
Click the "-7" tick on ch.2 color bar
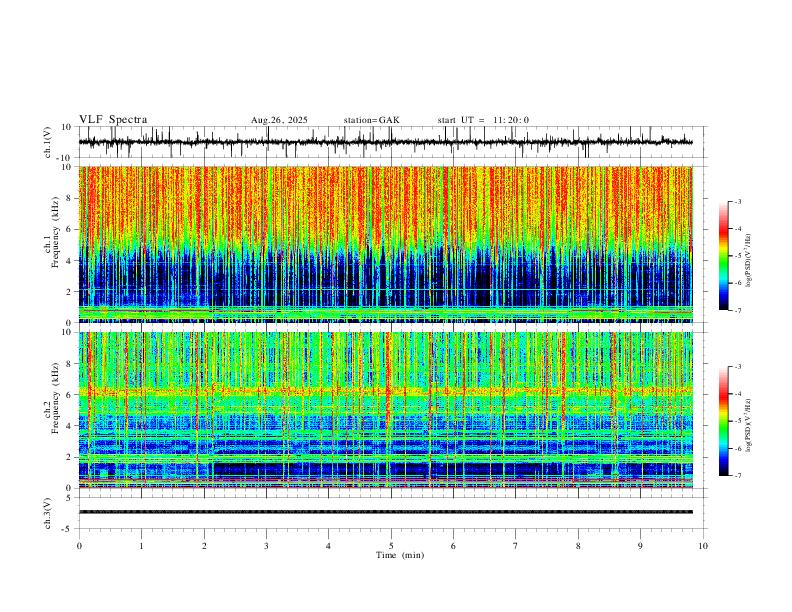click(737, 476)
